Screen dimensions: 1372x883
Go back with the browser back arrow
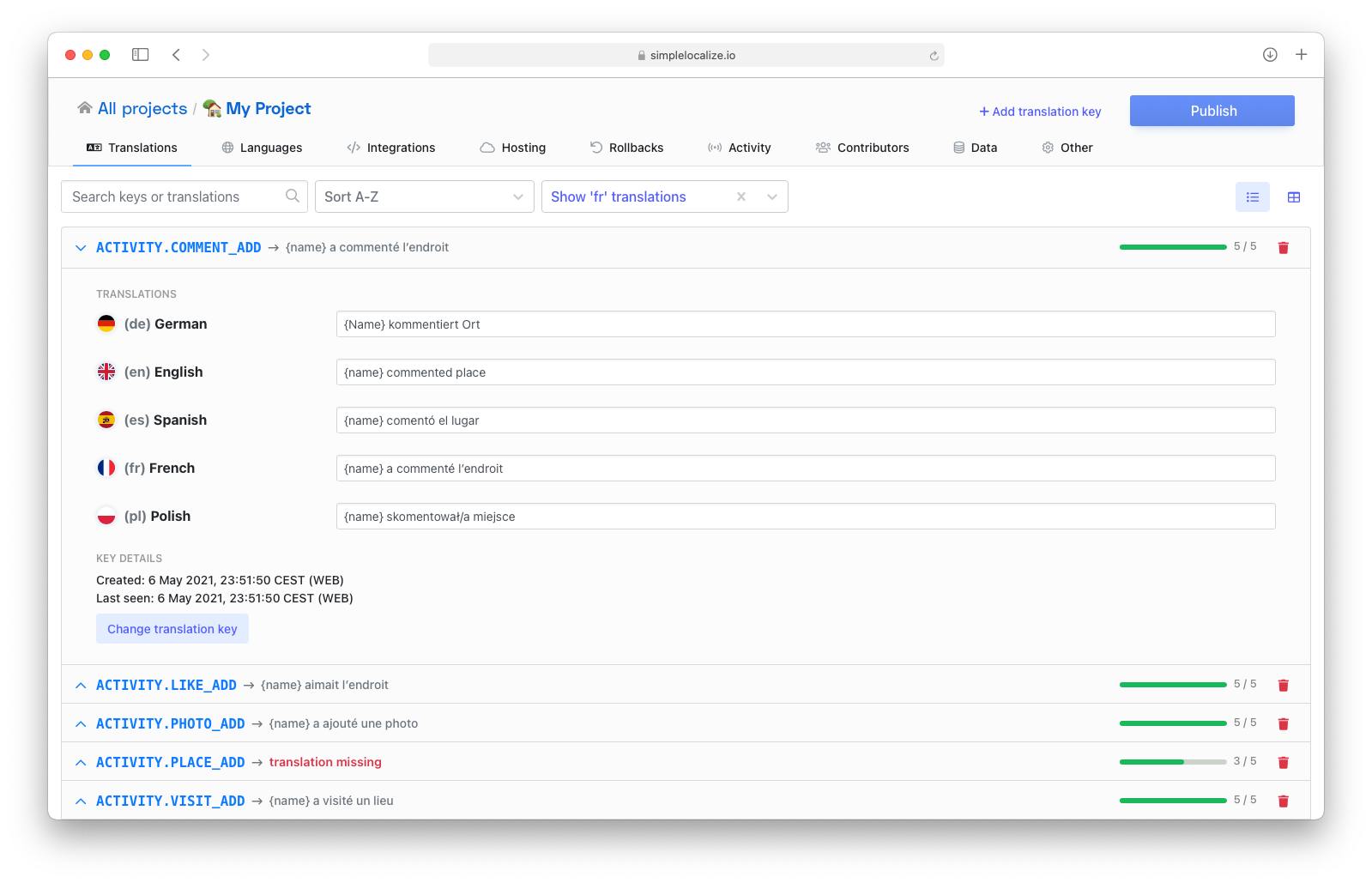pyautogui.click(x=176, y=55)
